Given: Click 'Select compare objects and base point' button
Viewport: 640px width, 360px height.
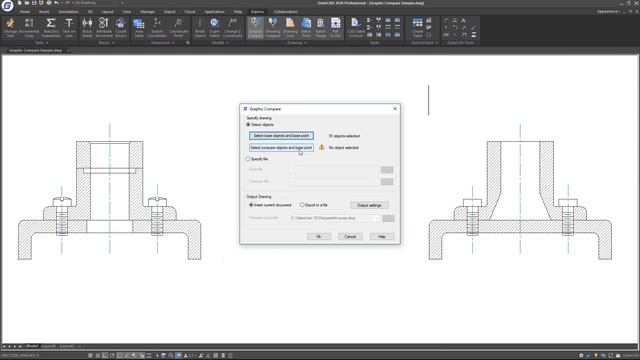Looking at the screenshot, I should [281, 147].
